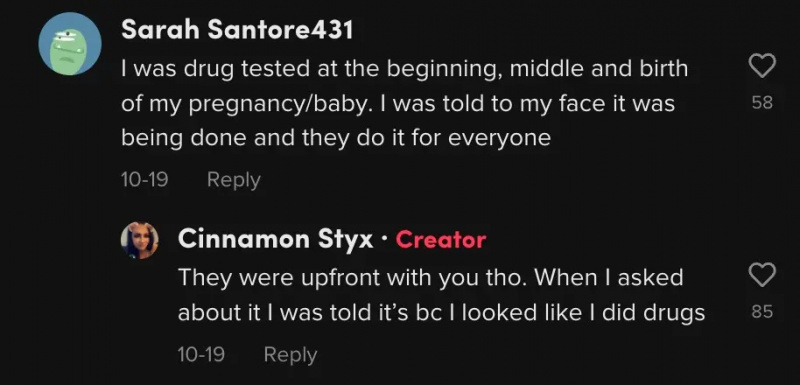This screenshot has height=385, width=800.
Task: Open Sarah Santore431's green avatar profile
Action: click(70, 44)
